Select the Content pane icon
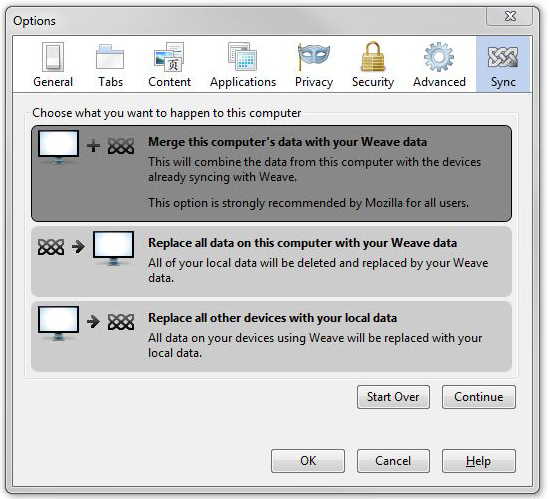The width and height of the screenshot is (550, 499). [169, 57]
